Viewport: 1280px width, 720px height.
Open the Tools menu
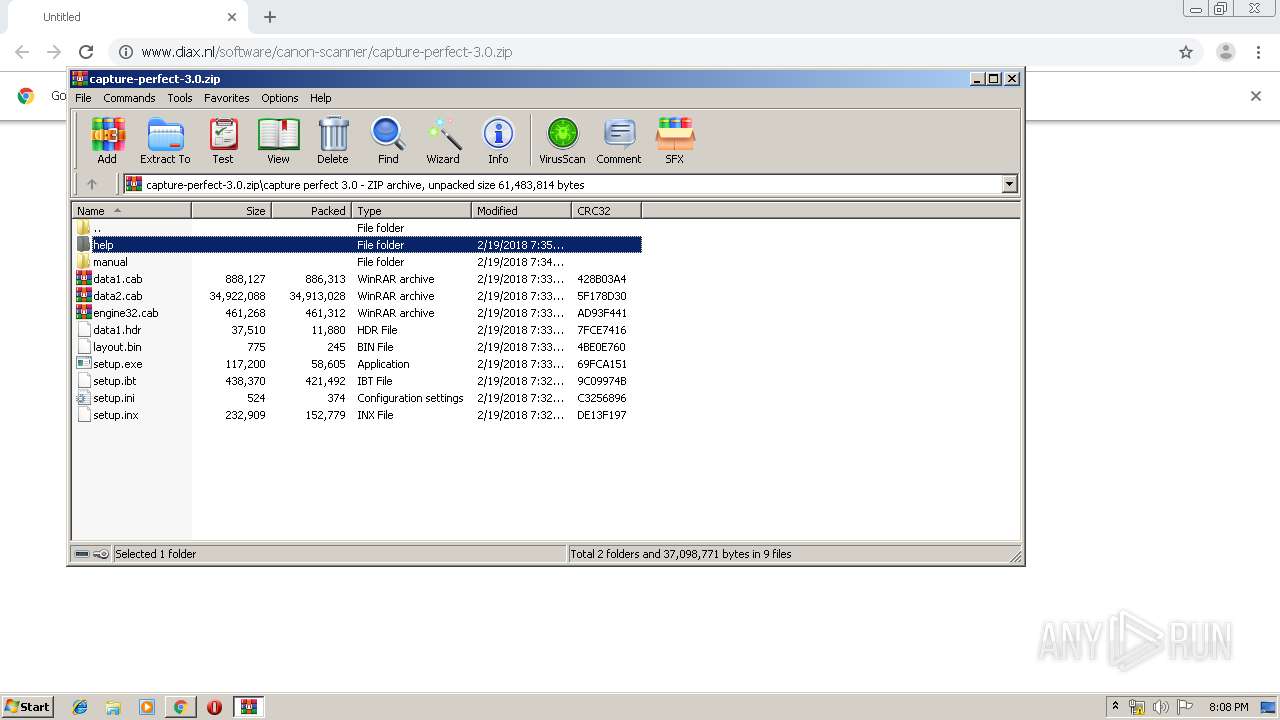180,98
